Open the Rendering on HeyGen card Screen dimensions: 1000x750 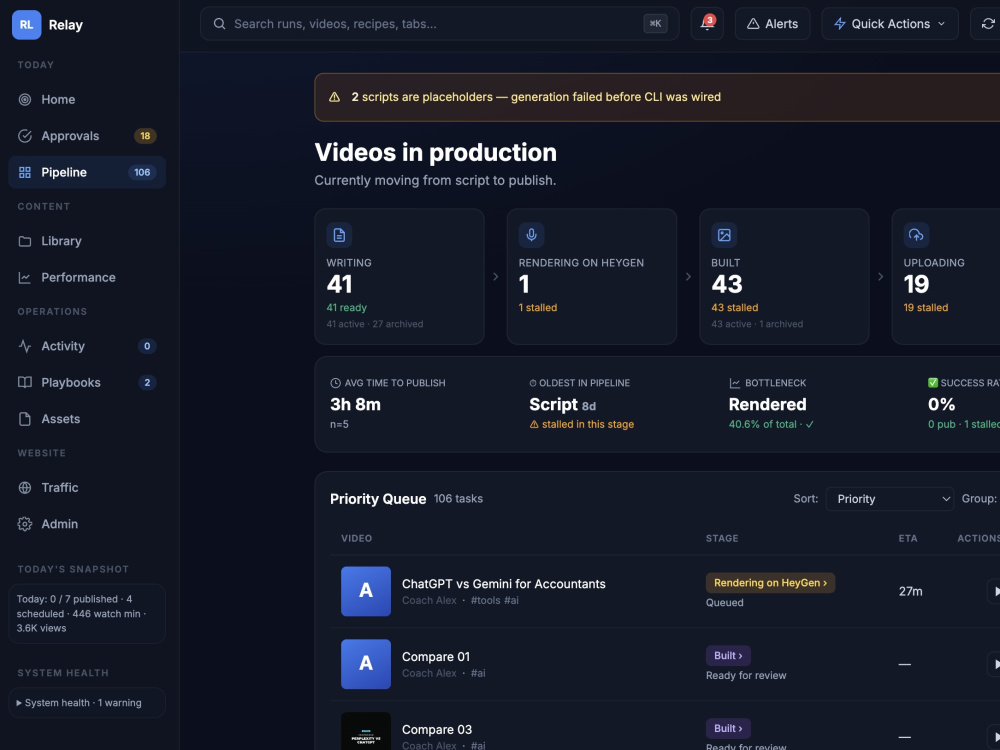[592, 277]
